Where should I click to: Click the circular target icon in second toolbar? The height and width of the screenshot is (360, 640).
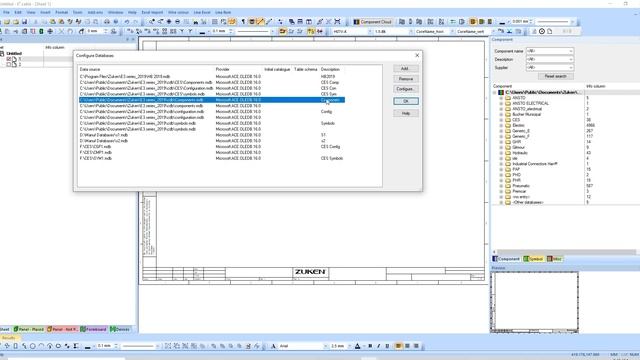click(542, 31)
